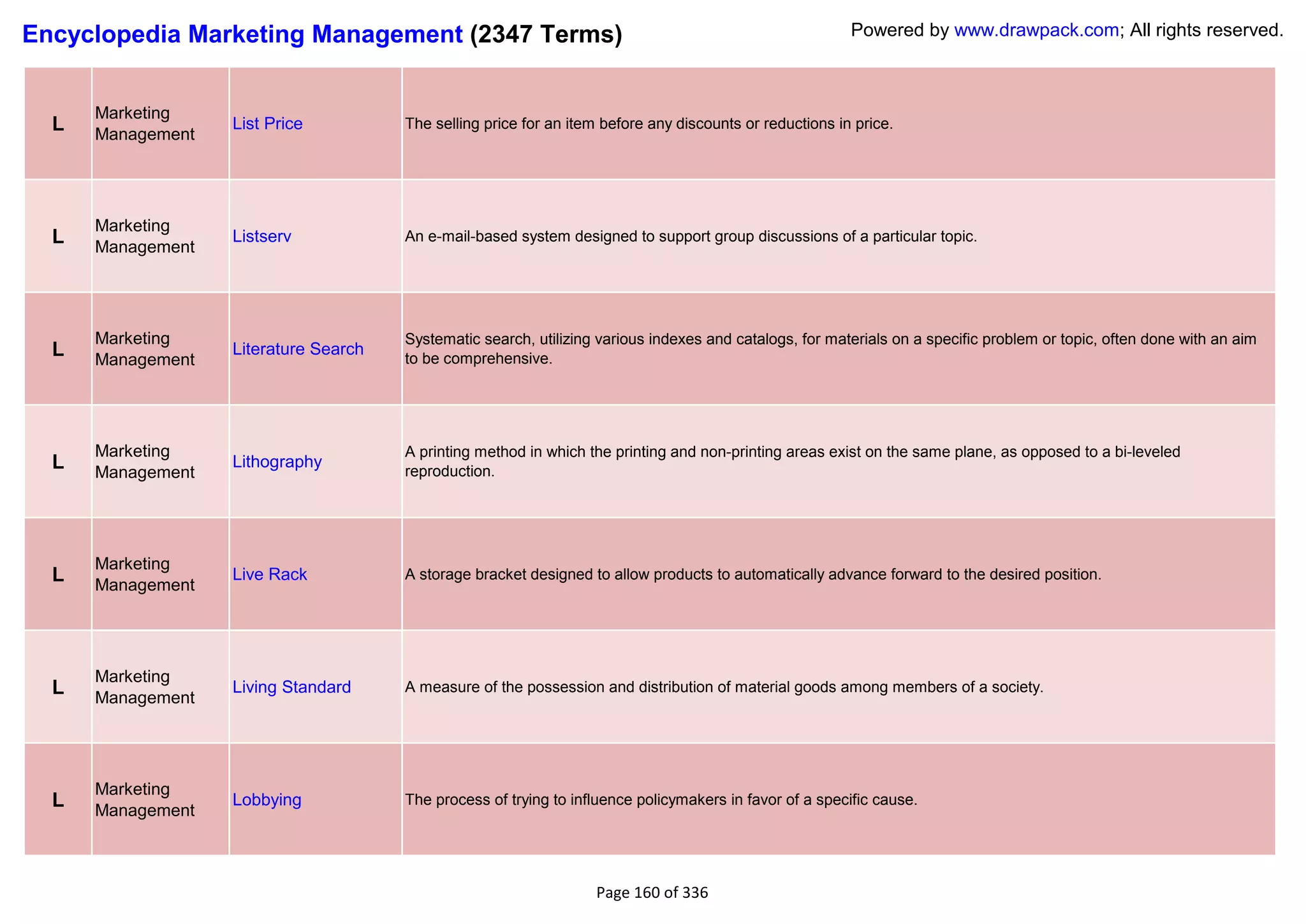Image resolution: width=1306 pixels, height=924 pixels.
Task: Open the Listserv term link
Action: pos(261,237)
